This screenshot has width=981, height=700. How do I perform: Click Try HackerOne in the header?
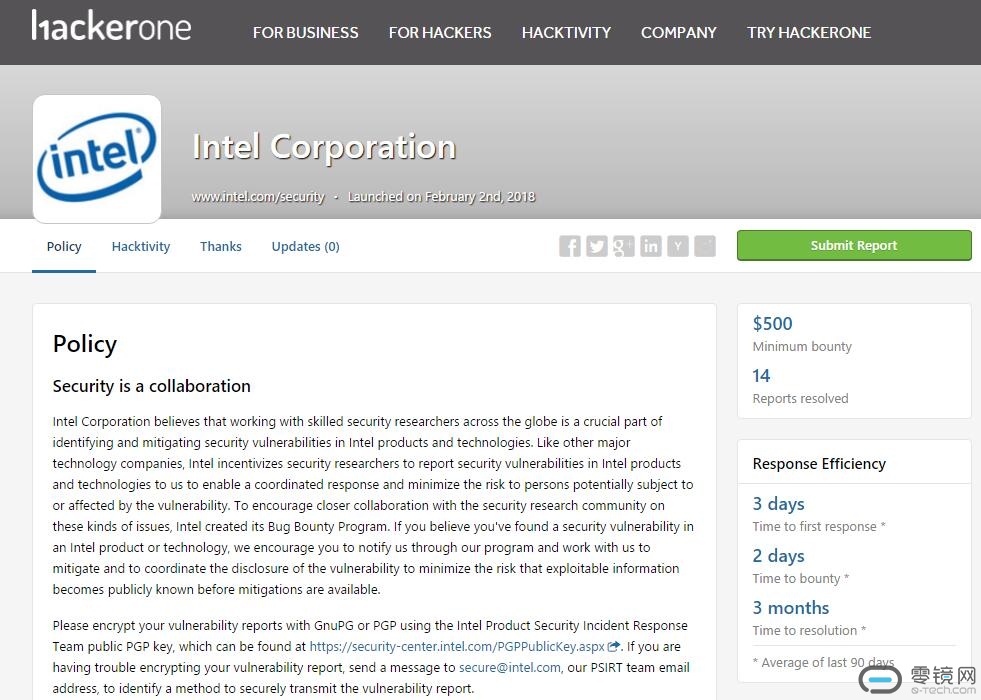809,32
